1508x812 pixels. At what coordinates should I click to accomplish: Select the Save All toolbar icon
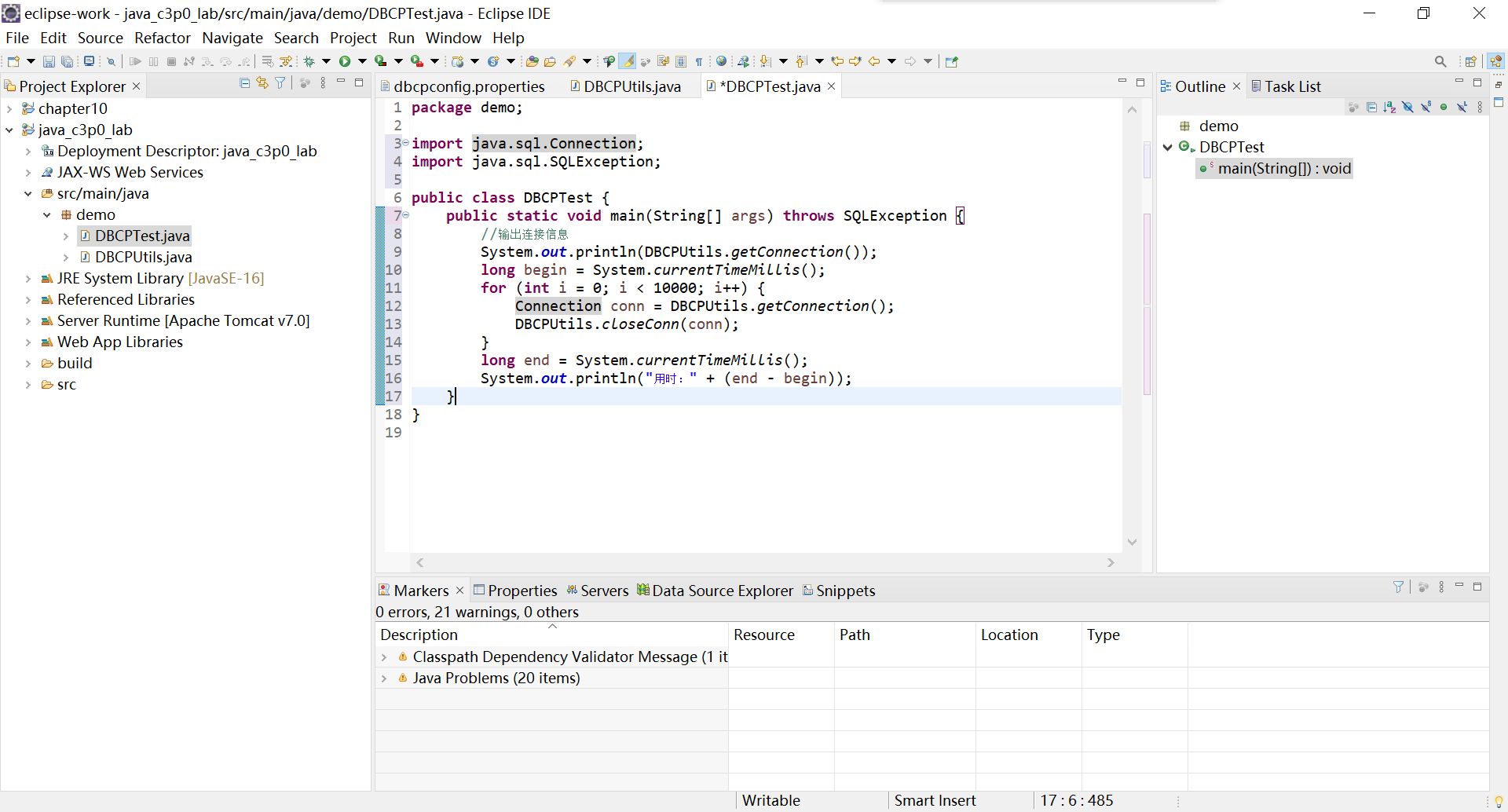pos(68,61)
